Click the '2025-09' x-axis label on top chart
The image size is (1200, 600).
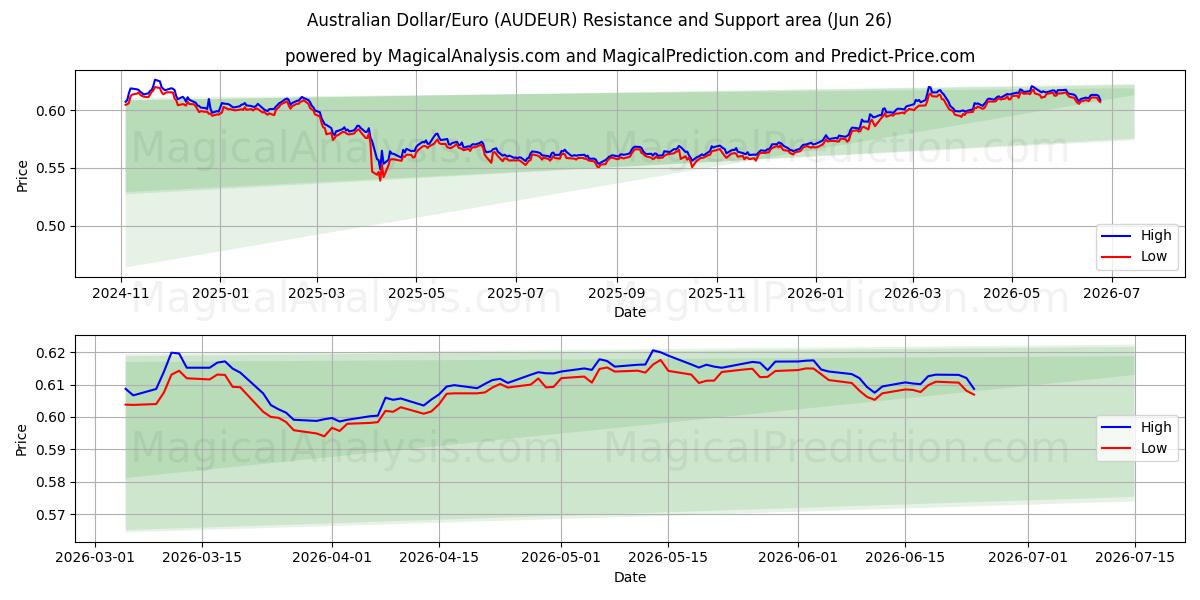(616, 293)
